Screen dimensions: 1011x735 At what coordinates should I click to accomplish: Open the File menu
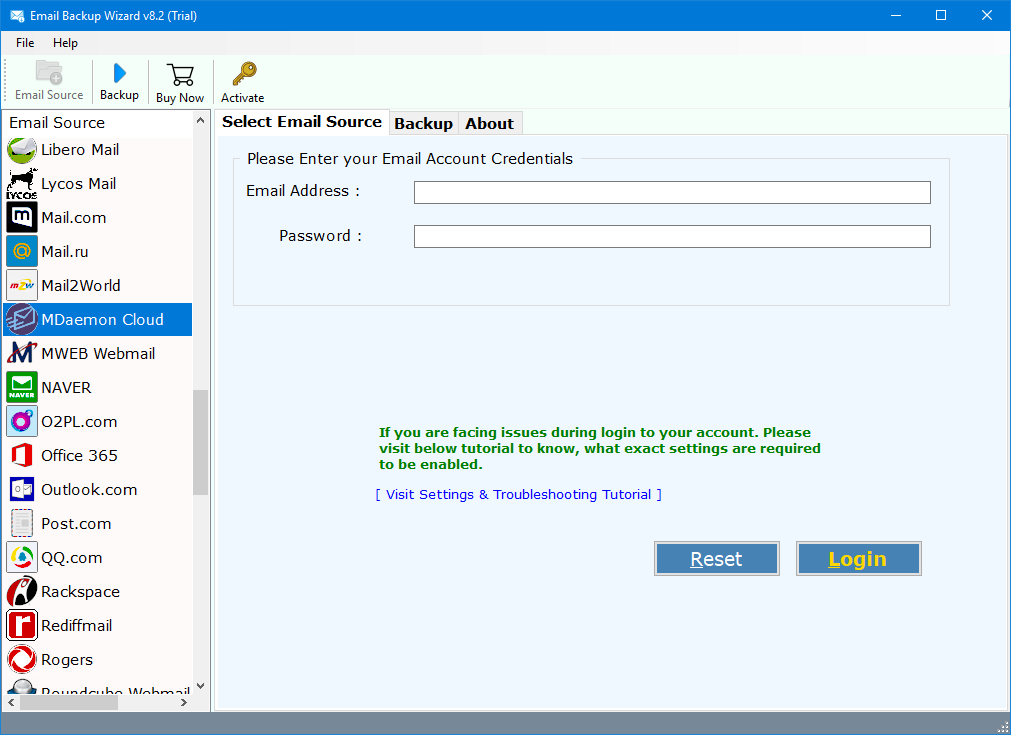tap(25, 43)
